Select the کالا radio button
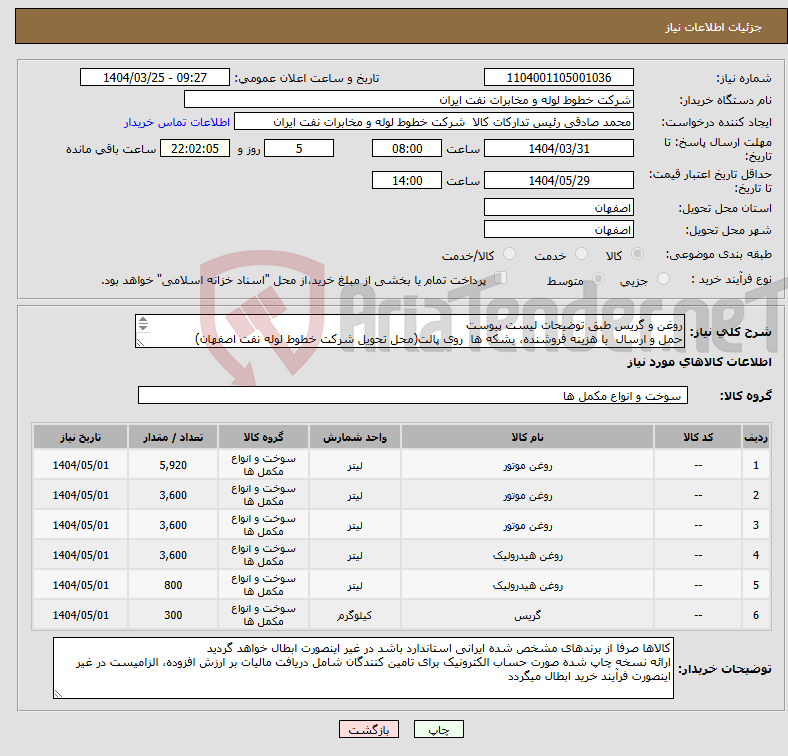Viewport: 788px width, 756px height. pos(637,254)
